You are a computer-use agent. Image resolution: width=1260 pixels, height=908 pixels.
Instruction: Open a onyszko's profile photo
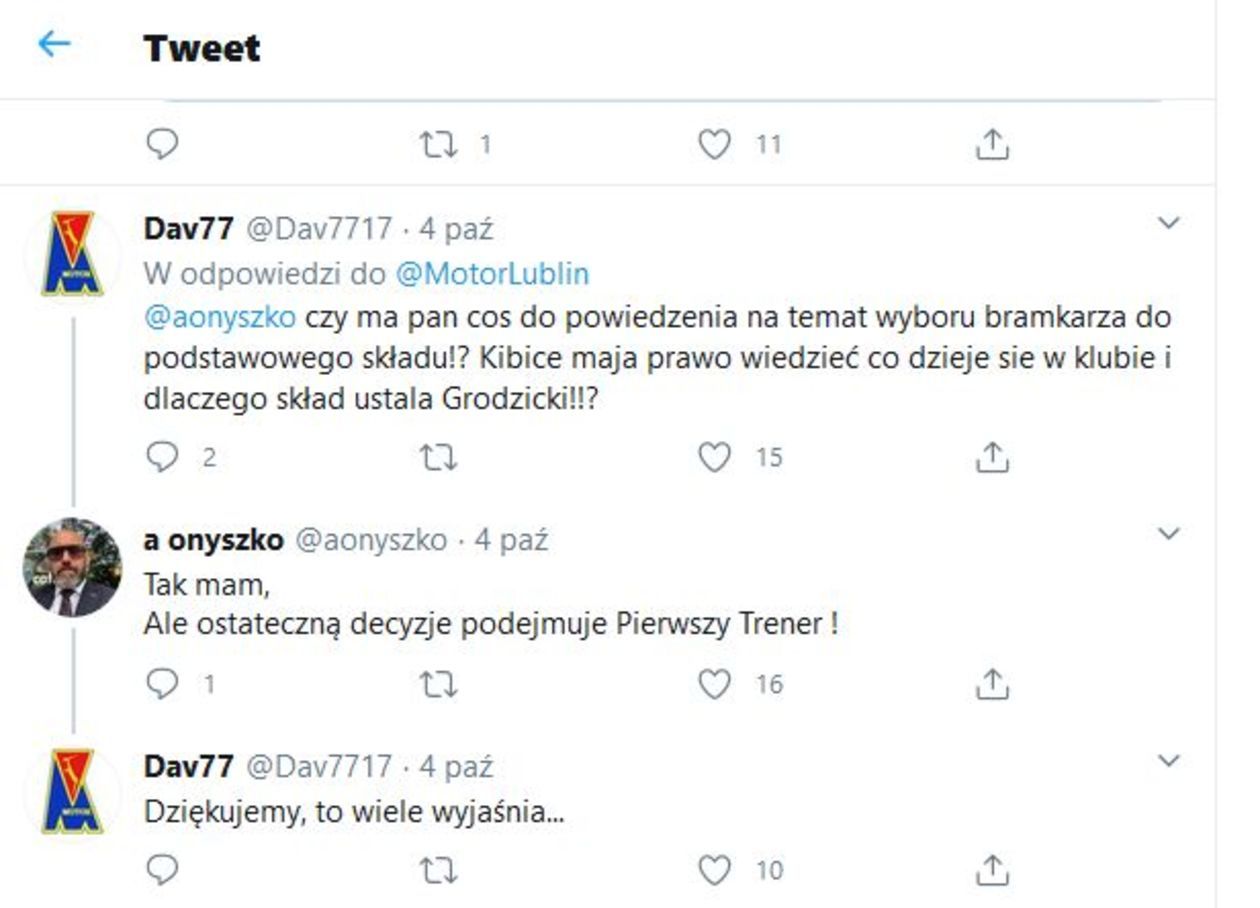[x=72, y=566]
